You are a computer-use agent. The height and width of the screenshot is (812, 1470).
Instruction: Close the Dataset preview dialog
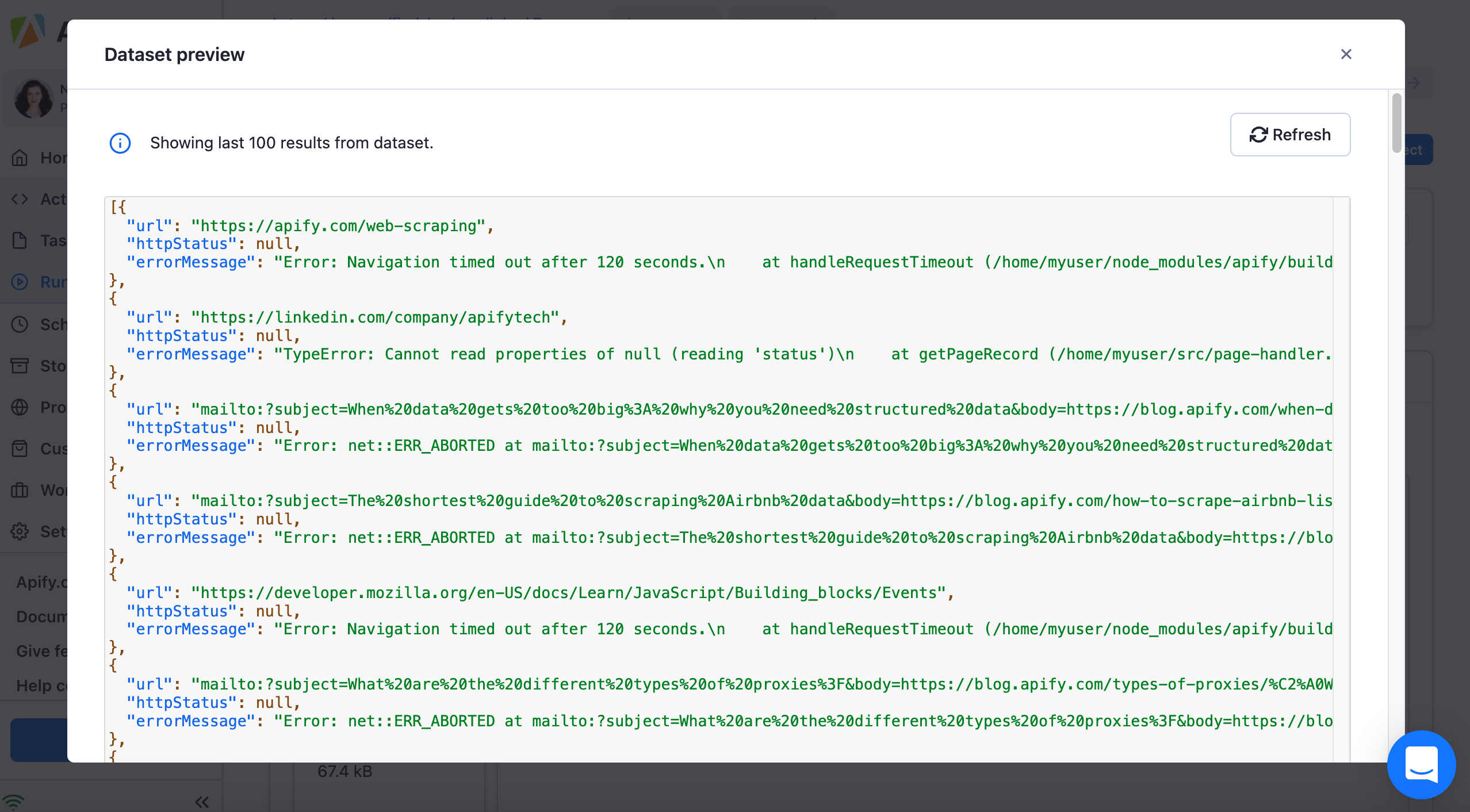coord(1346,54)
